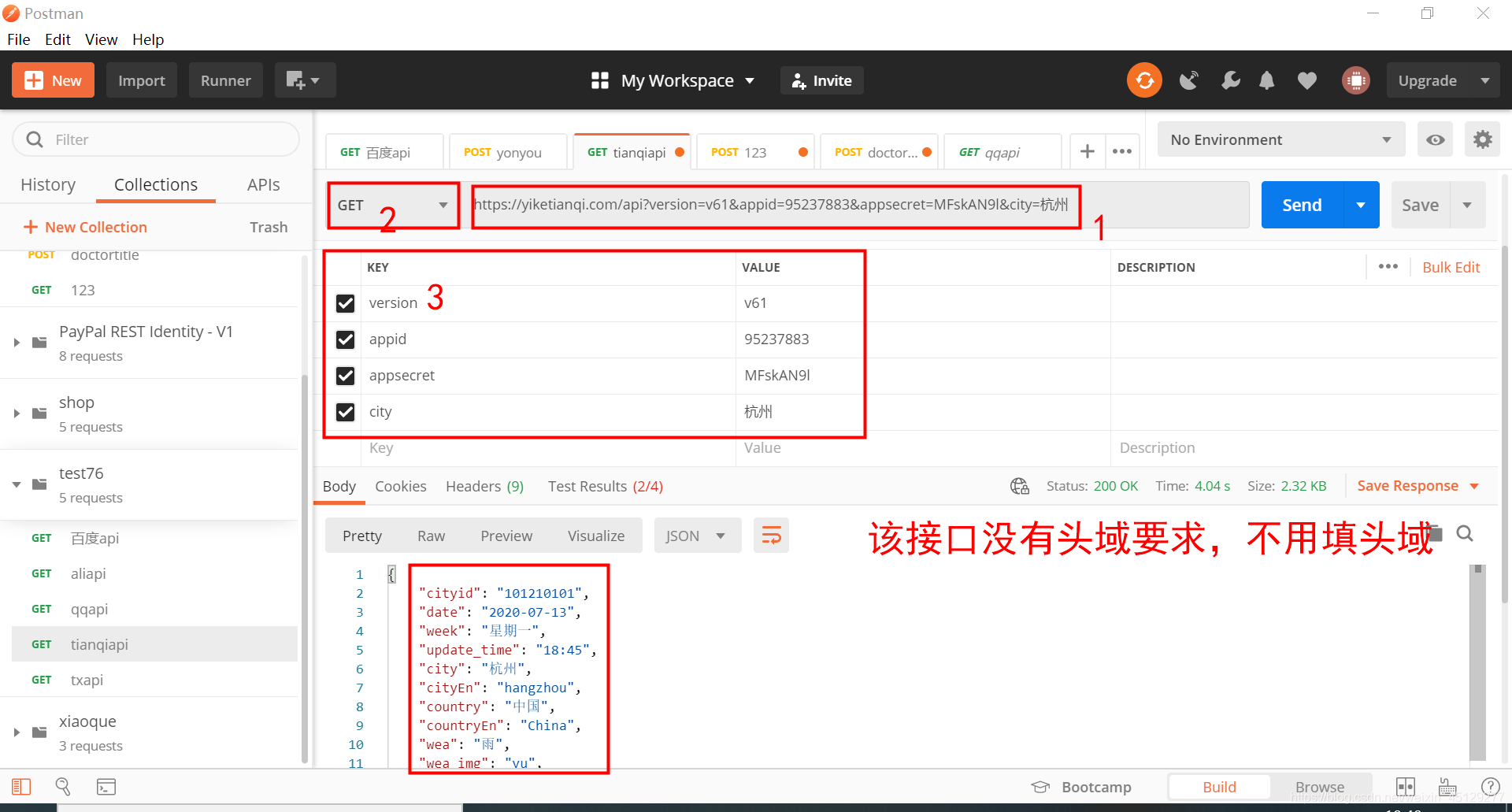Open the Test Results tab
1512x812 pixels.
(x=605, y=486)
